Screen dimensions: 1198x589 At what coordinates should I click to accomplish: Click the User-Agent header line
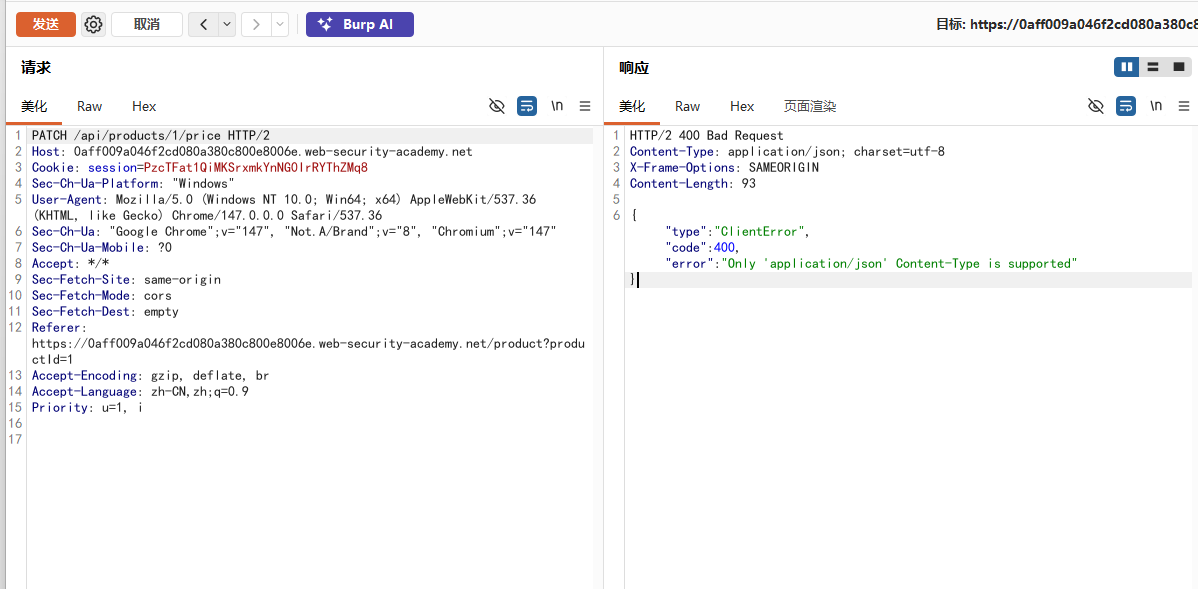pos(283,207)
